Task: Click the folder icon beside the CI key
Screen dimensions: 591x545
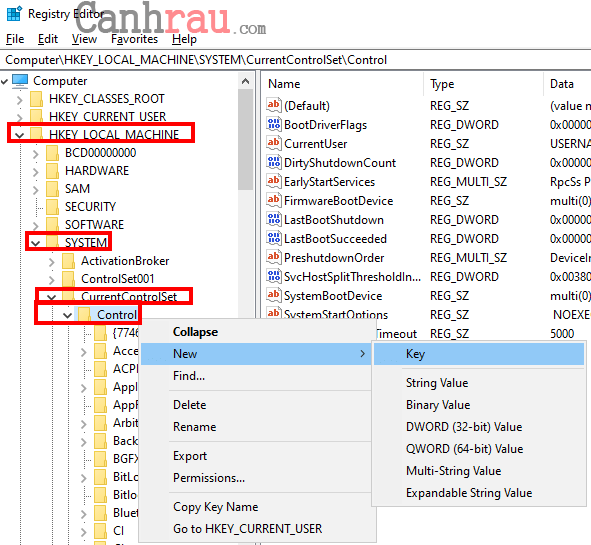Action: (100, 531)
